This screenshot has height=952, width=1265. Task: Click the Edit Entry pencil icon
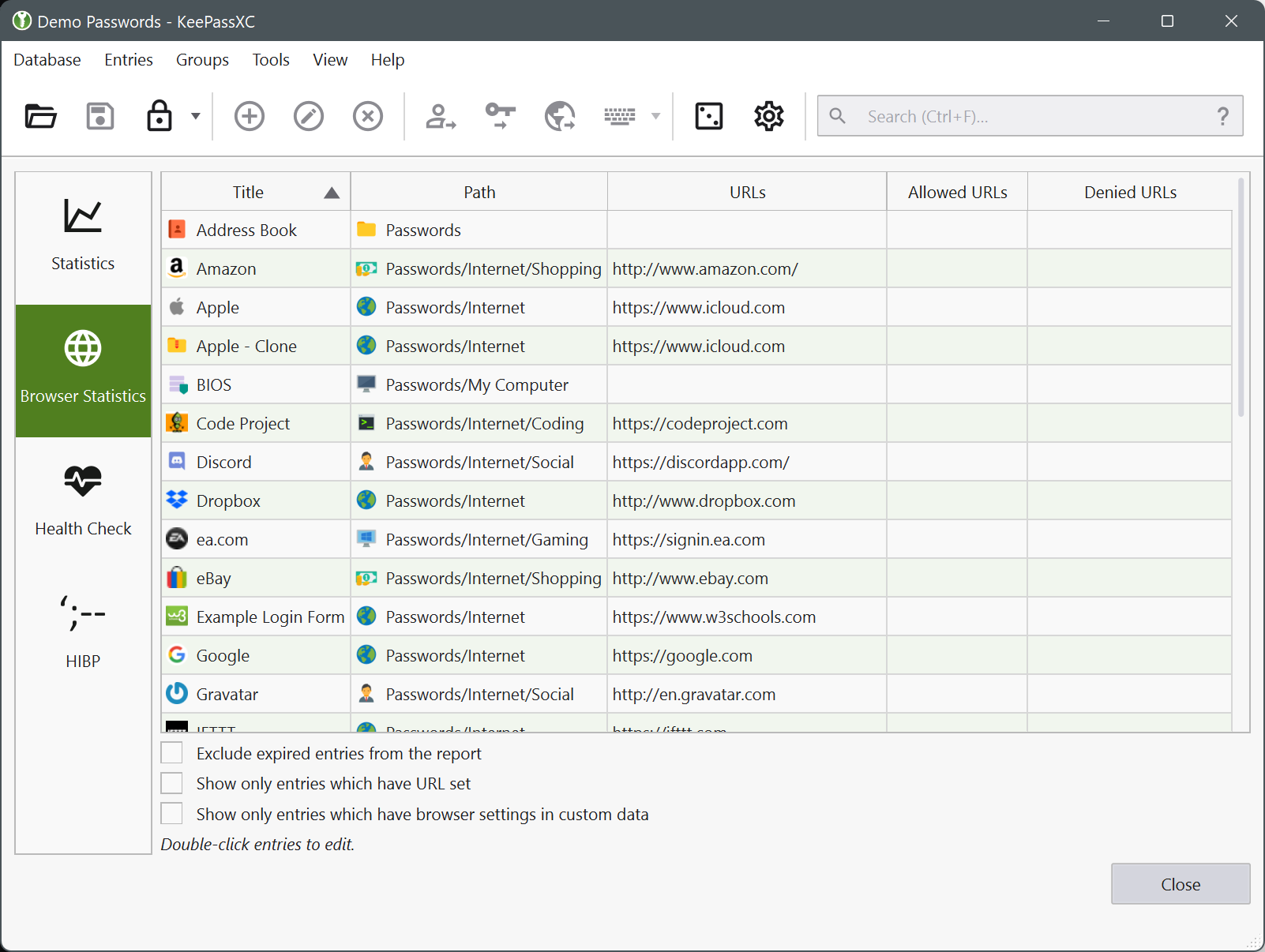coord(309,117)
